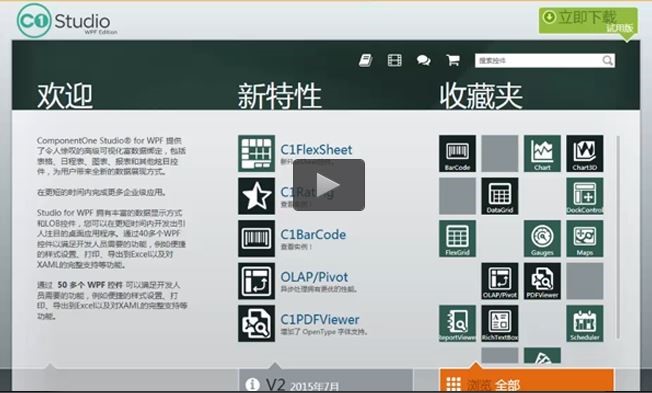Open the RichTextBox favorites tile
This screenshot has width=652, height=393.
pos(500,324)
